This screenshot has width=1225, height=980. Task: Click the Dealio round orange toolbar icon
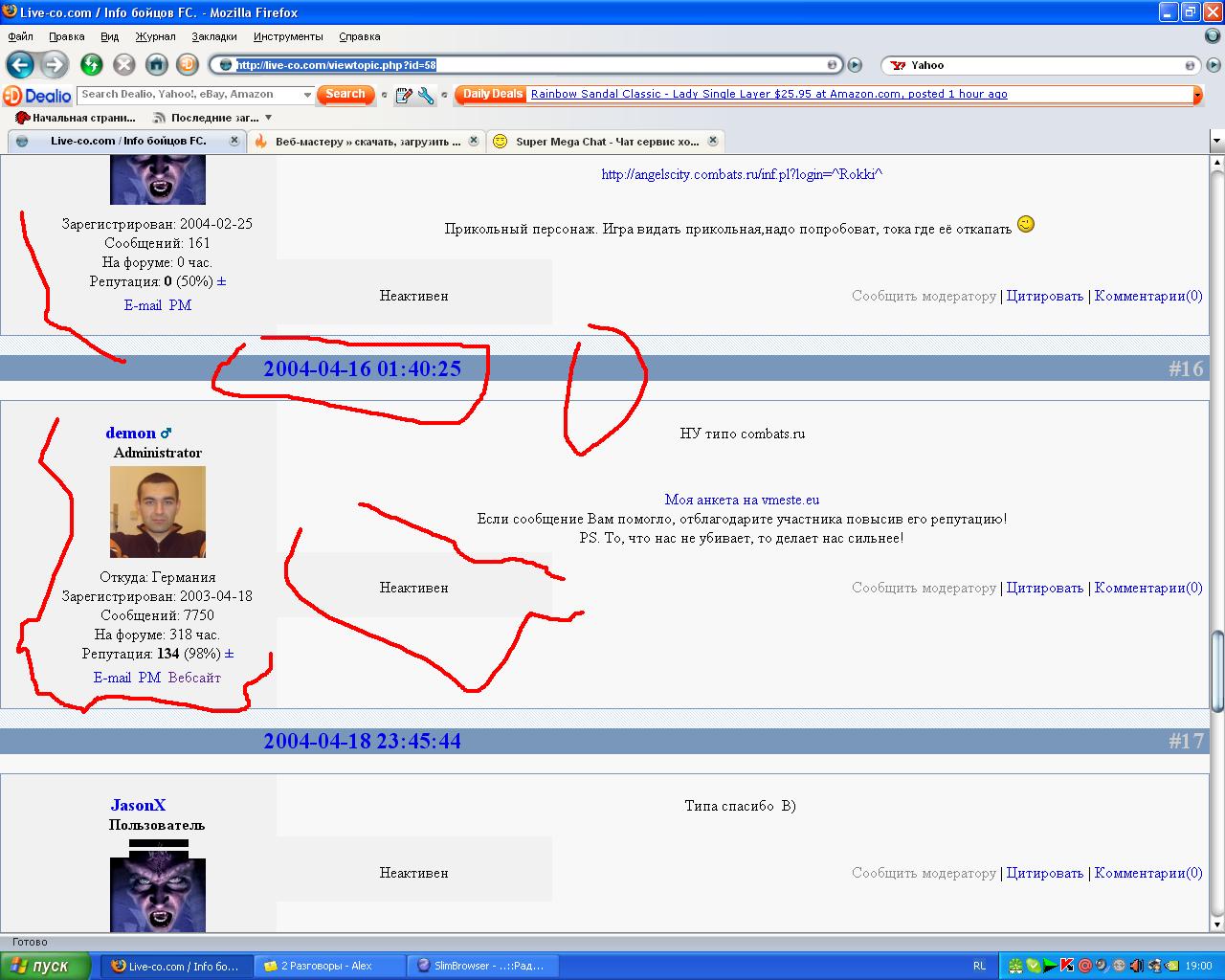click(x=189, y=65)
